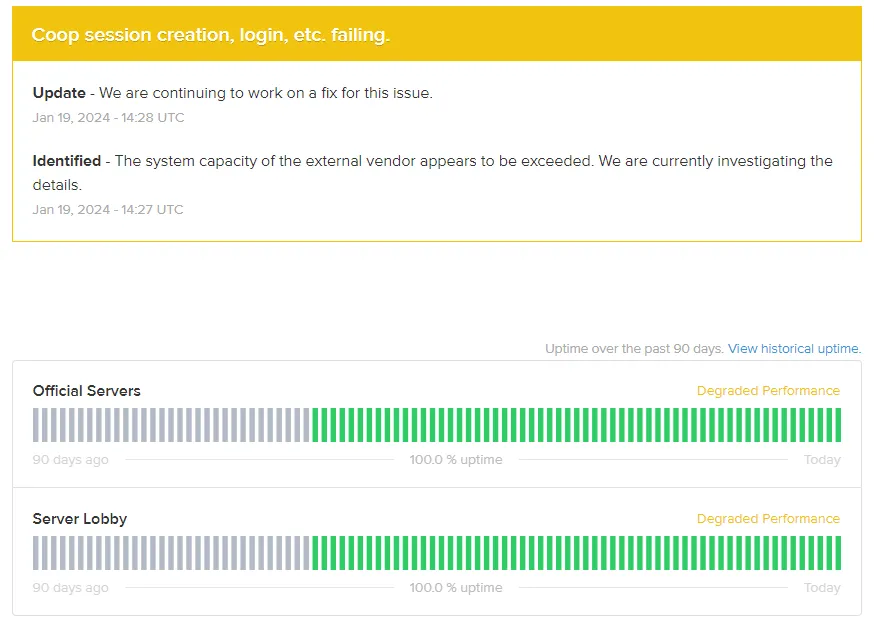874x627 pixels.
Task: Click the first gray bar for Official Servers
Action: [x=36, y=425]
